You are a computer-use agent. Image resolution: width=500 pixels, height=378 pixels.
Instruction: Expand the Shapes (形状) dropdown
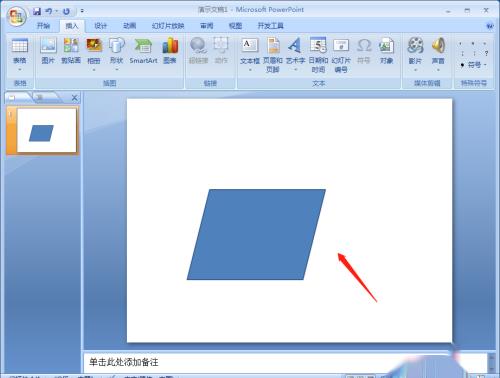point(117,70)
